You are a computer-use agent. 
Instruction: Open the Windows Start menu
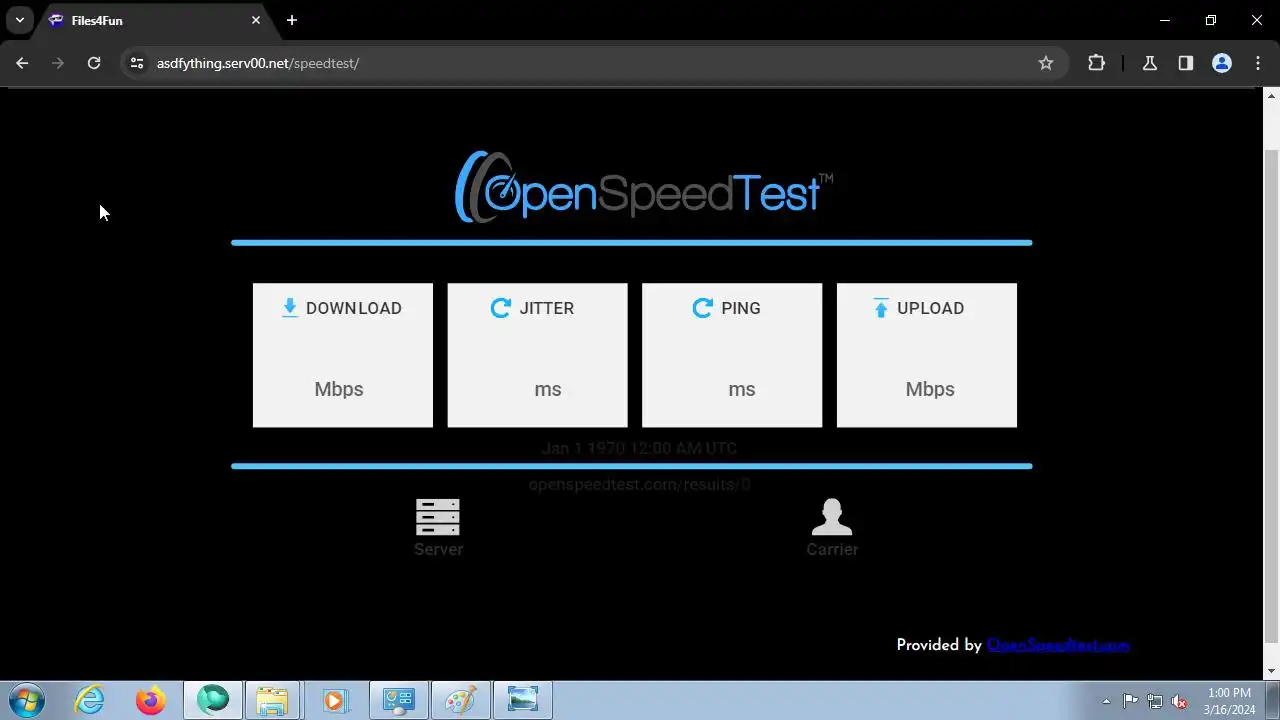26,700
